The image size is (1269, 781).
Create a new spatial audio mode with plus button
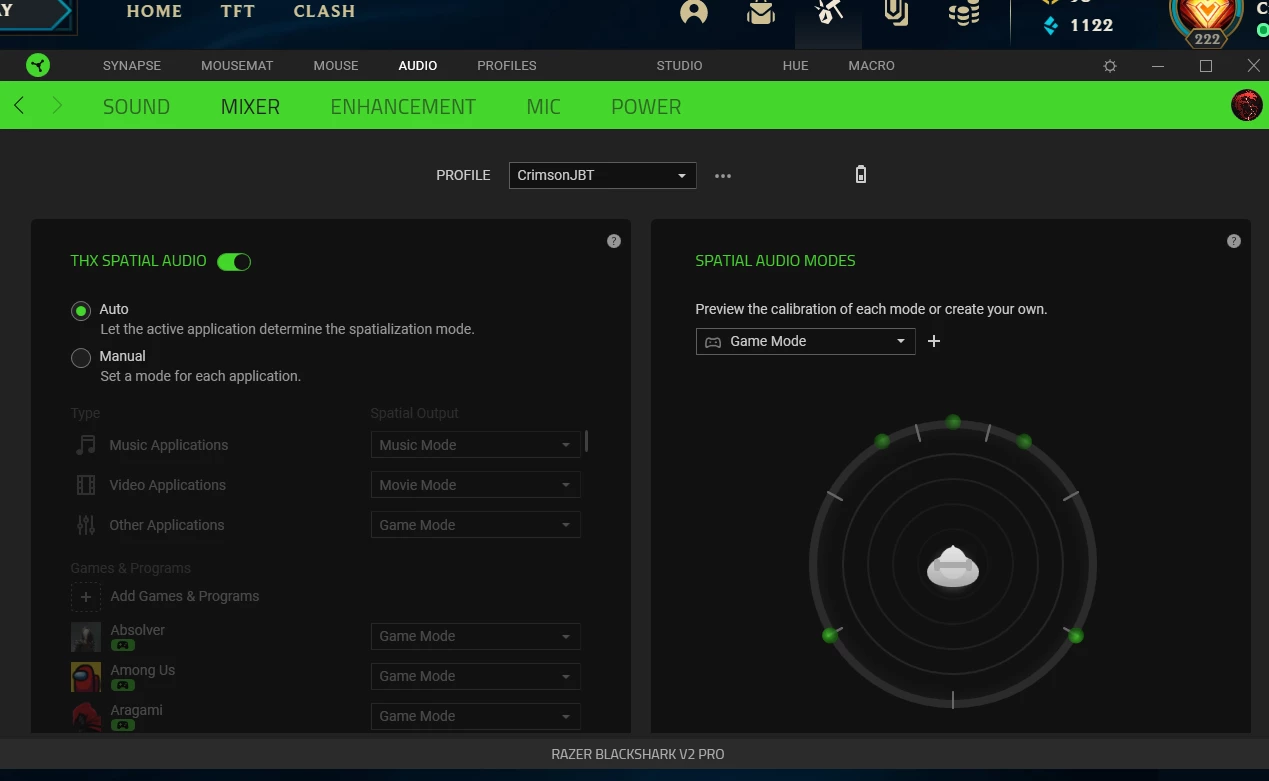pyautogui.click(x=933, y=341)
